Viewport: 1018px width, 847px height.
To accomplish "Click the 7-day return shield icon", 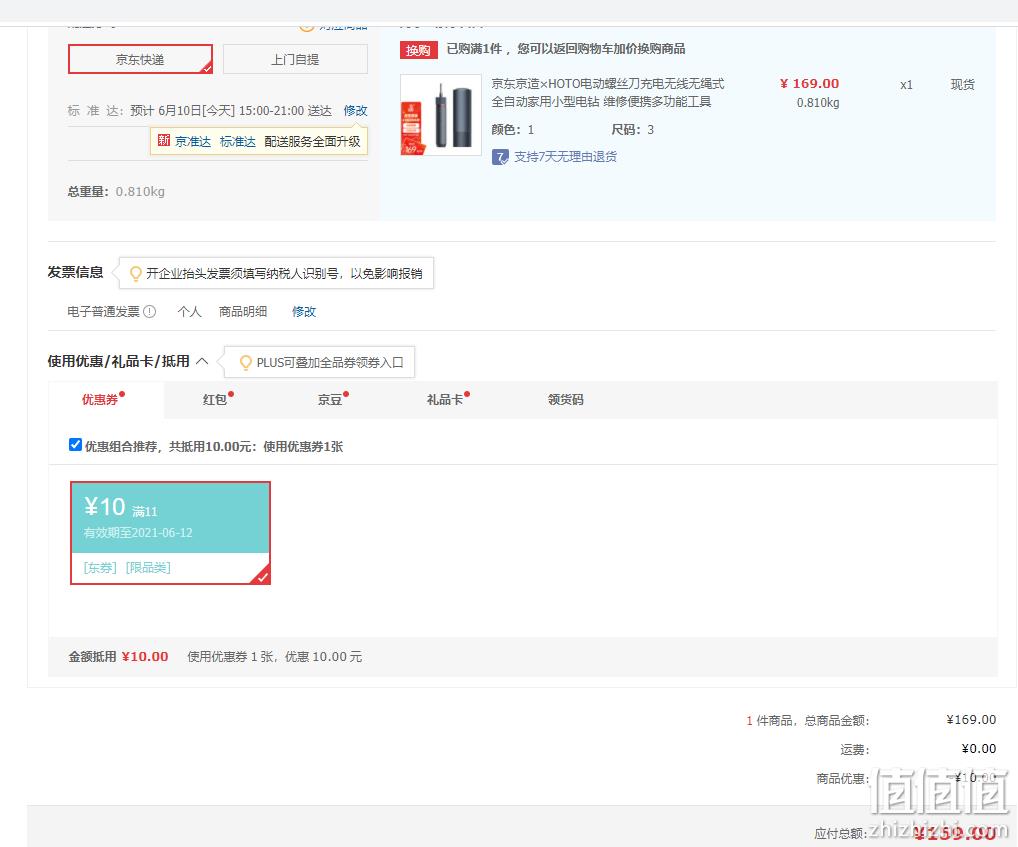I will click(x=500, y=157).
